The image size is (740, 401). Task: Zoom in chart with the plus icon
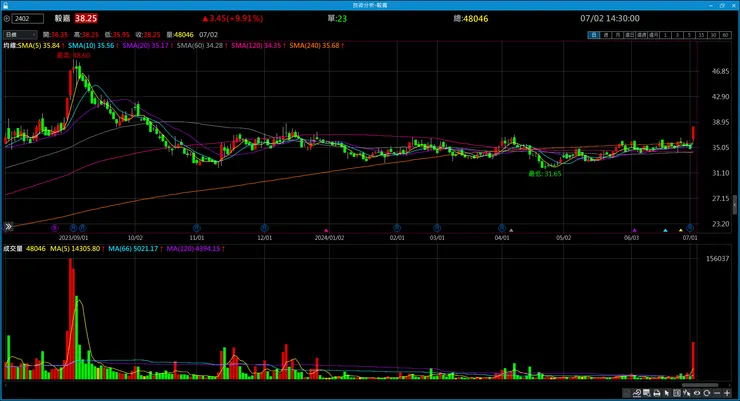[727, 393]
